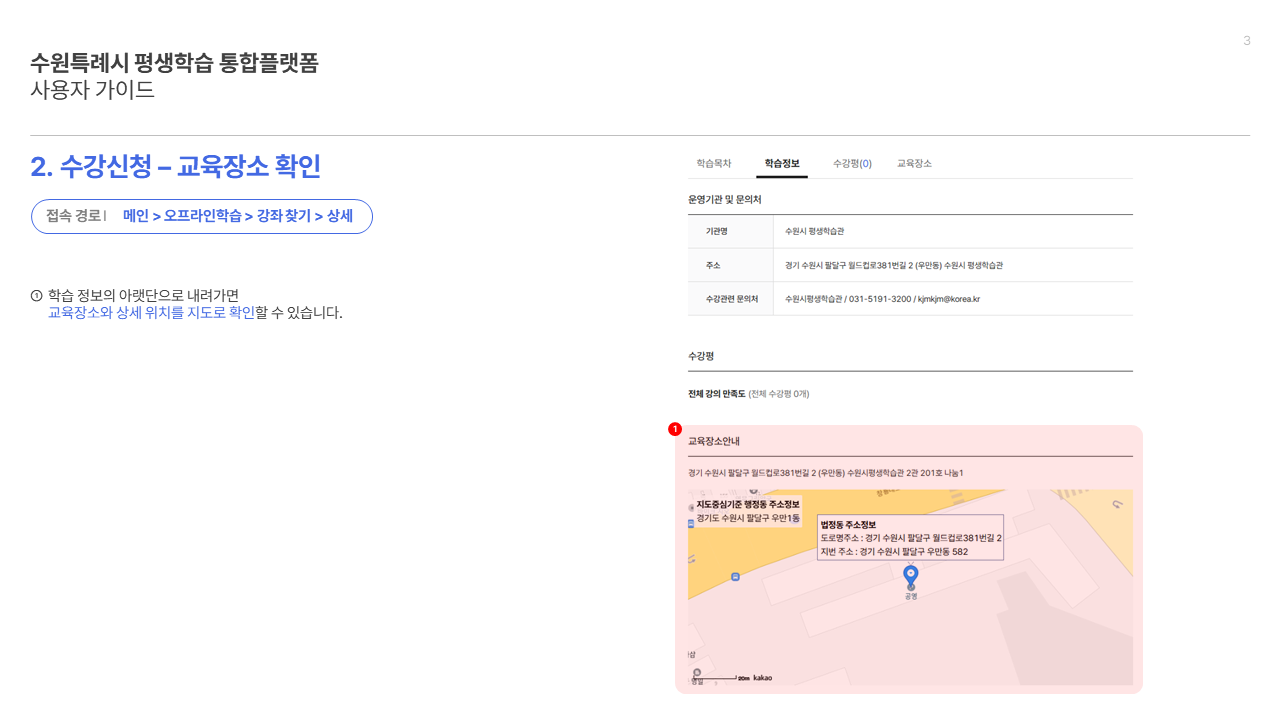
Task: Click the 수원시 평생학습관 value in 기관명 row
Action: point(815,231)
